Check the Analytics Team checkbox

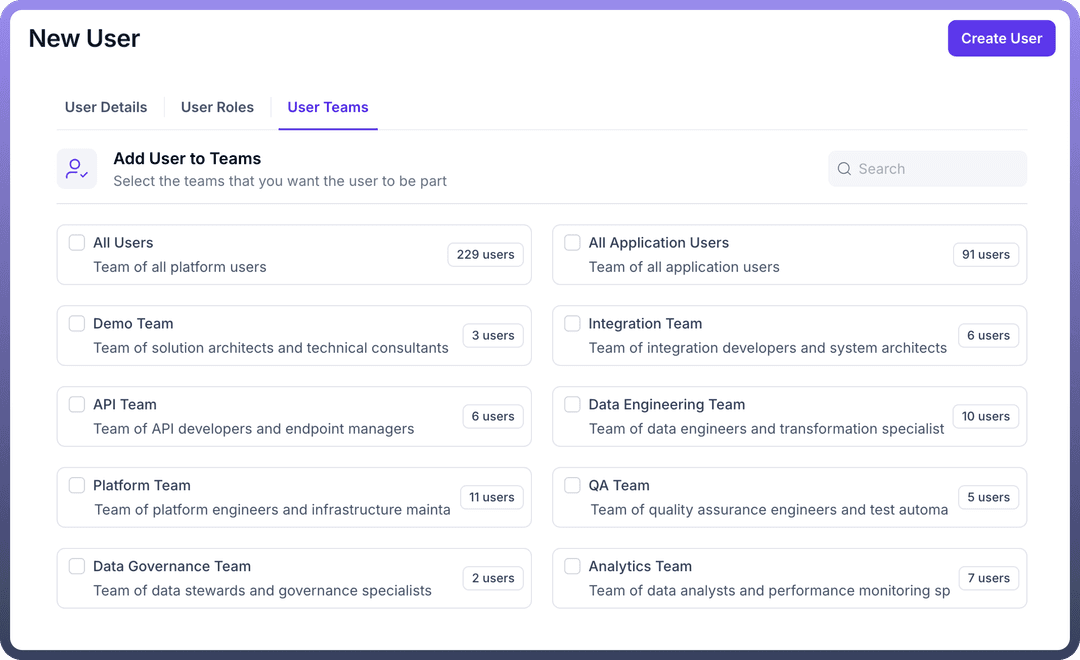coord(572,567)
